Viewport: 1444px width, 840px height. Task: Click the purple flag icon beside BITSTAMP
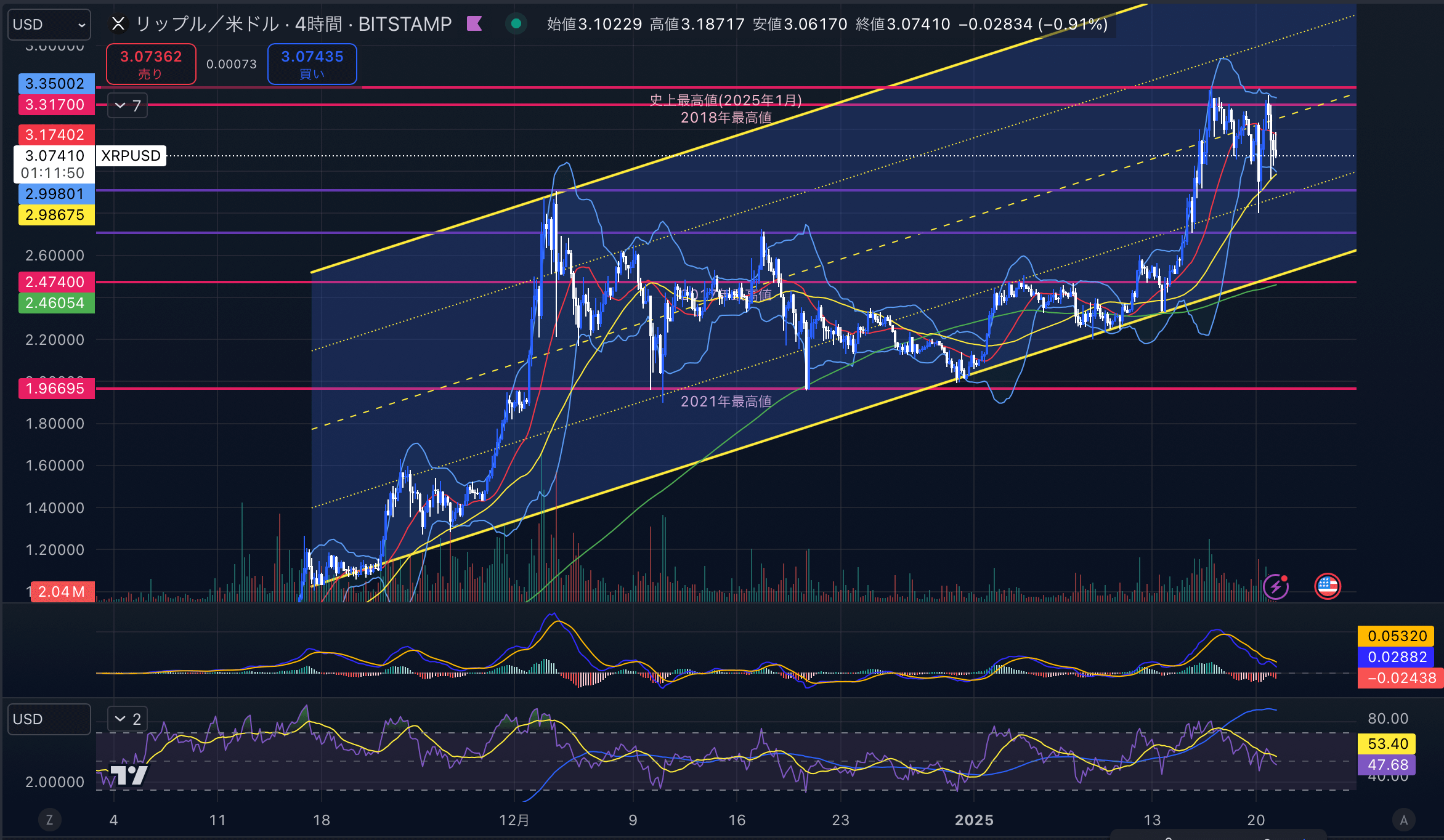pyautogui.click(x=474, y=24)
